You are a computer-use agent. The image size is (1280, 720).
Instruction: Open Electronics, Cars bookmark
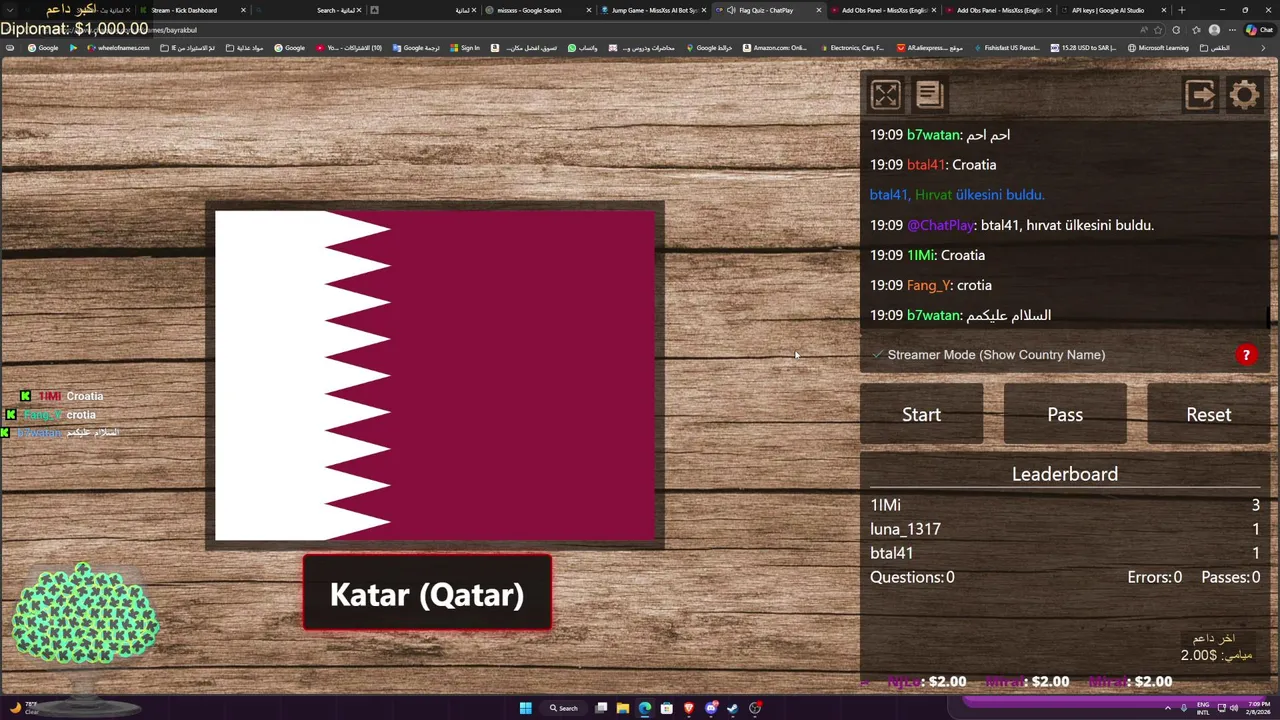tap(852, 47)
